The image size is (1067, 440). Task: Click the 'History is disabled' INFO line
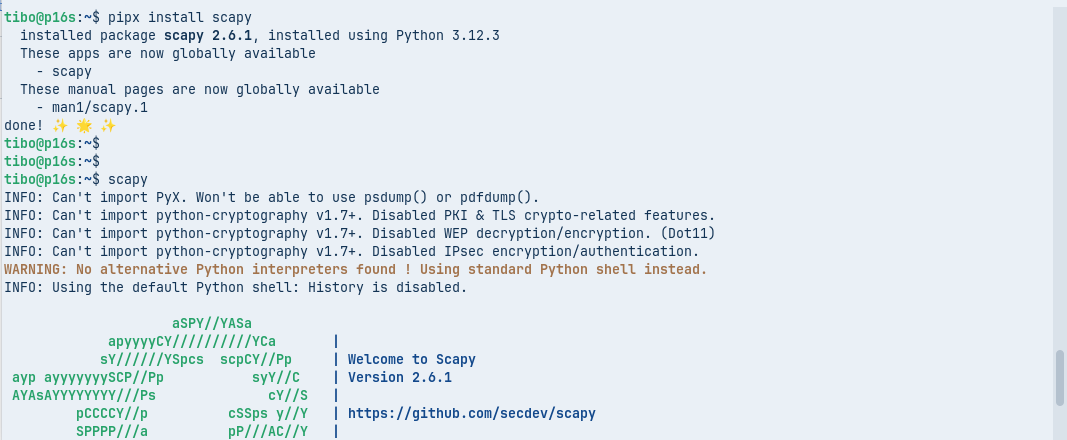235,287
